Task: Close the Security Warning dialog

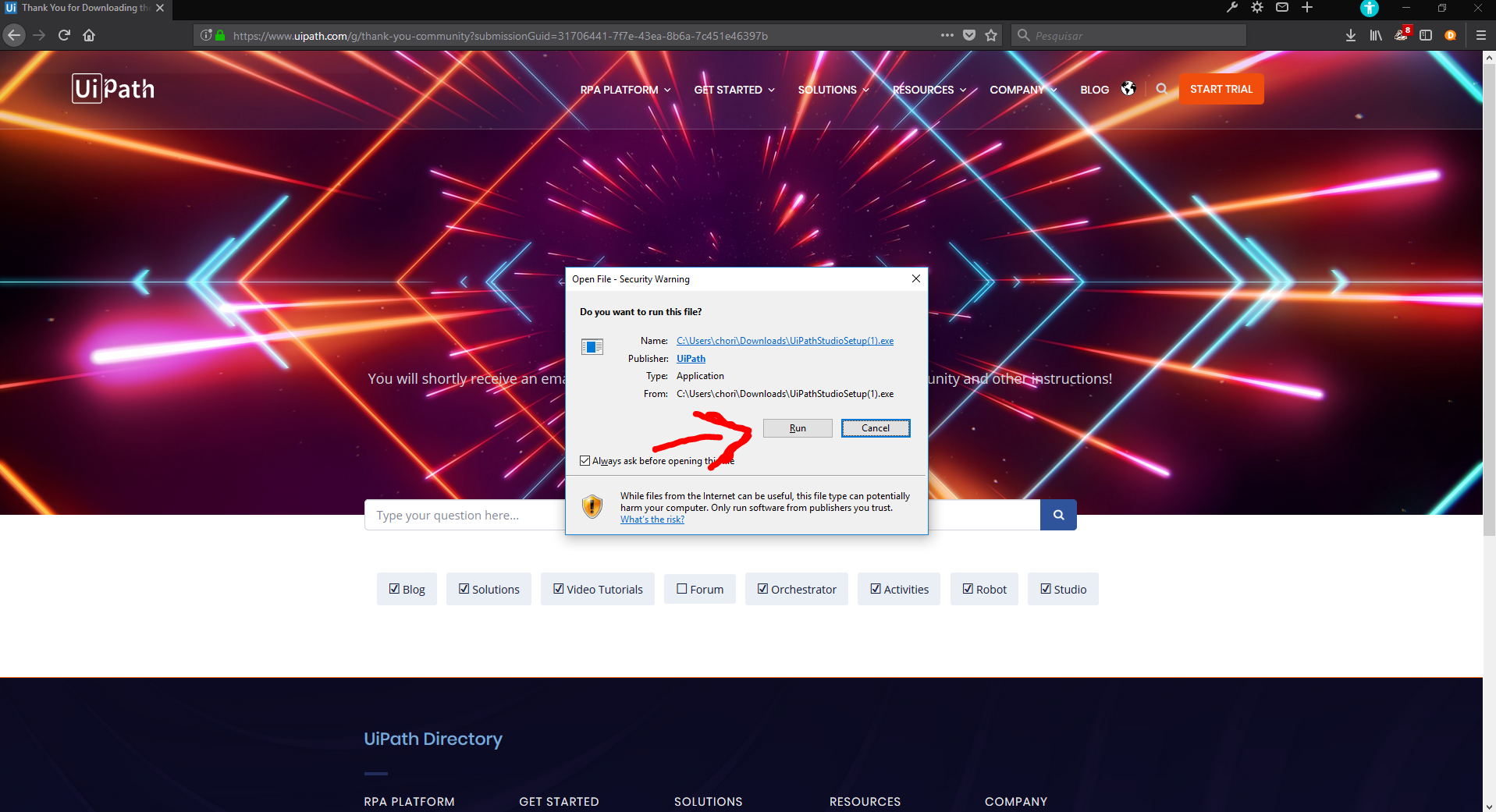Action: (x=916, y=278)
